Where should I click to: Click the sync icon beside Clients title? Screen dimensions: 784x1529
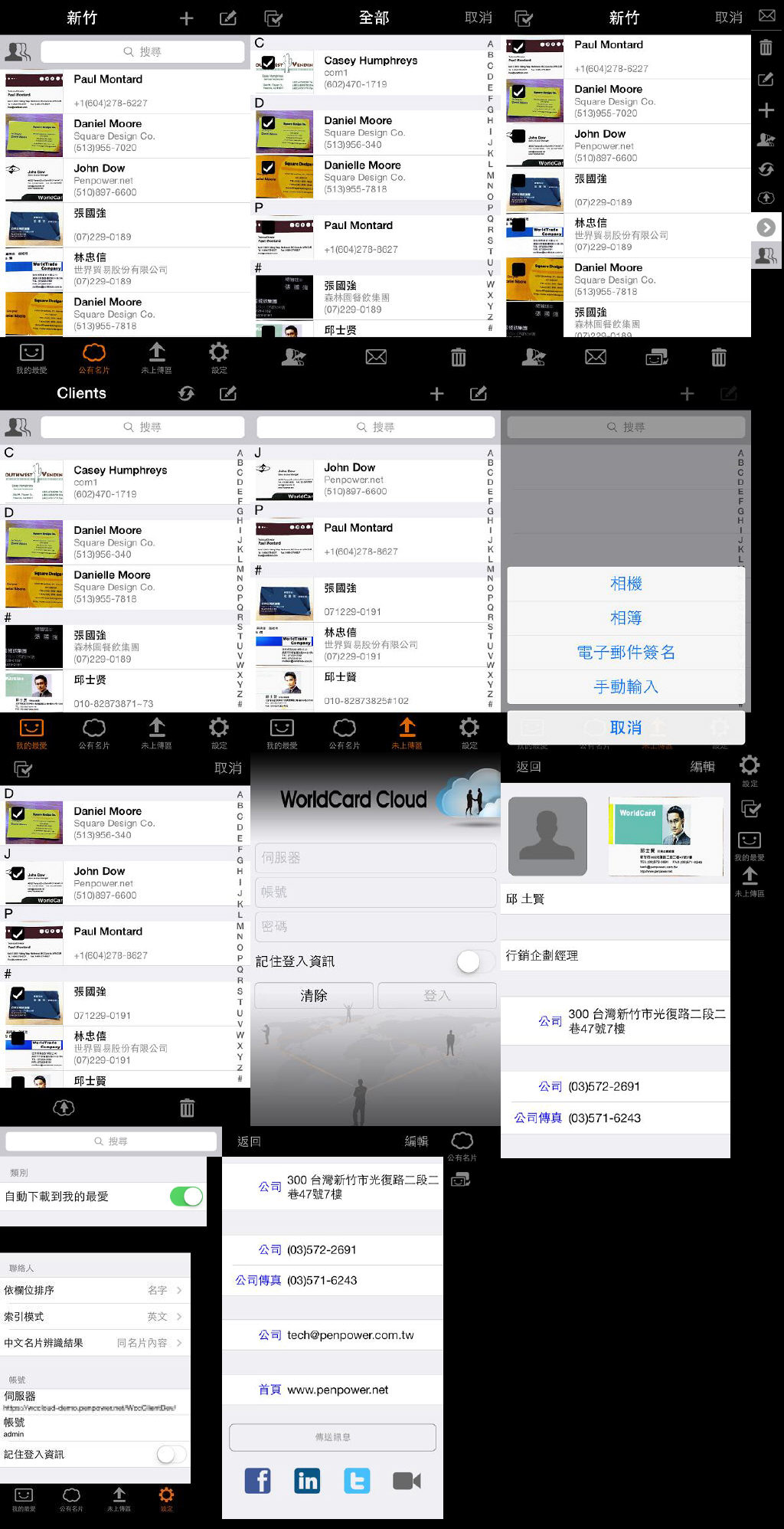[x=186, y=394]
